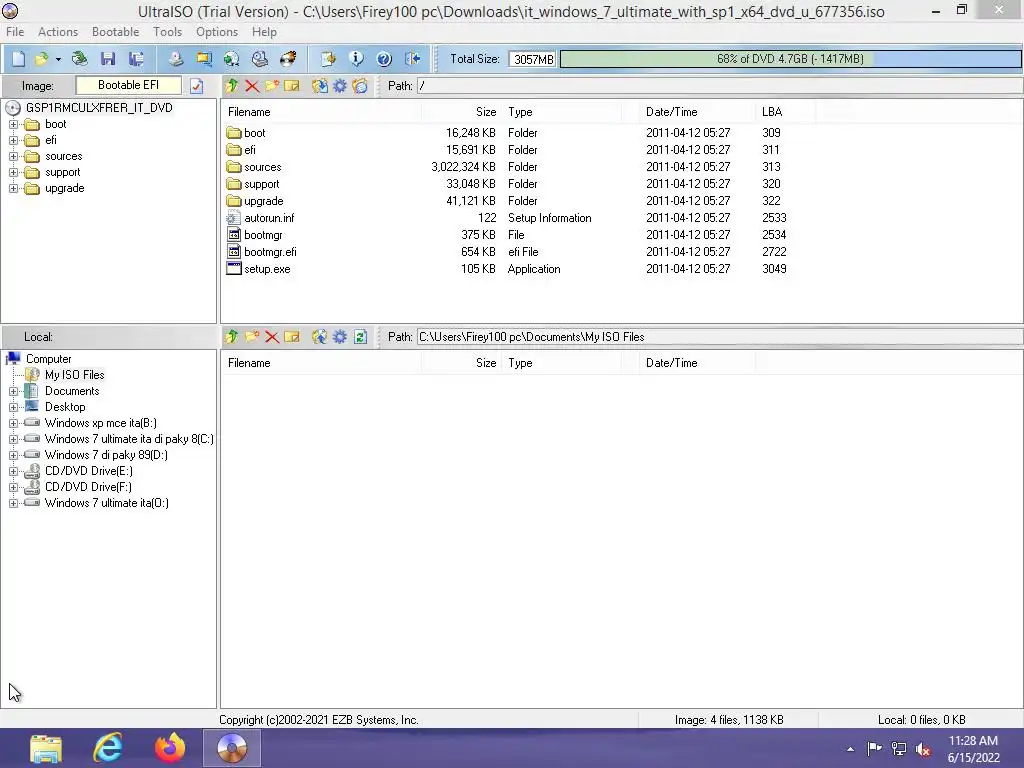Click the local pane Add to image icon
Screen dimensions: 1024x768
point(319,336)
